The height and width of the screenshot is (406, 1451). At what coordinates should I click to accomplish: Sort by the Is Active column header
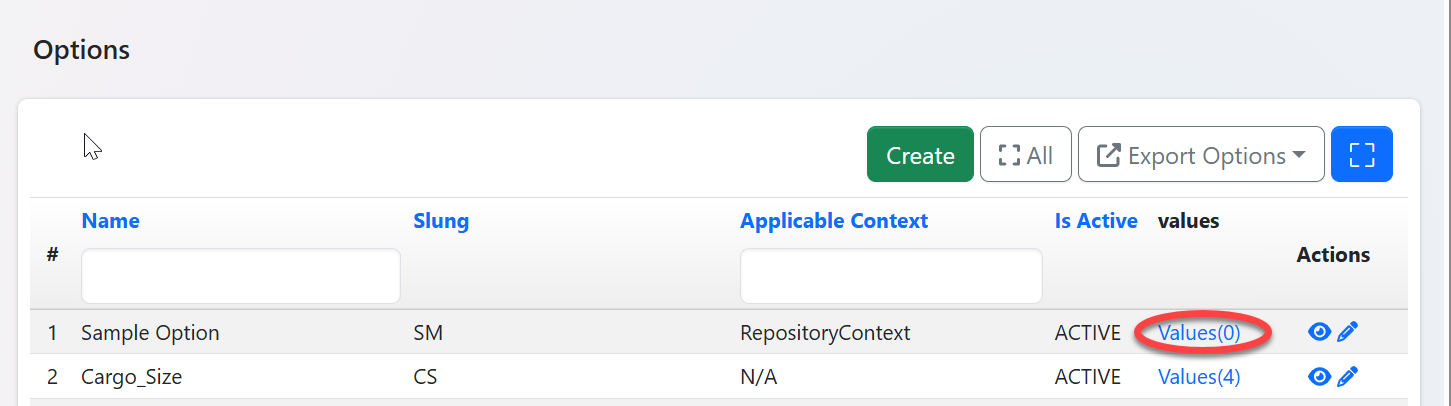pos(1095,221)
